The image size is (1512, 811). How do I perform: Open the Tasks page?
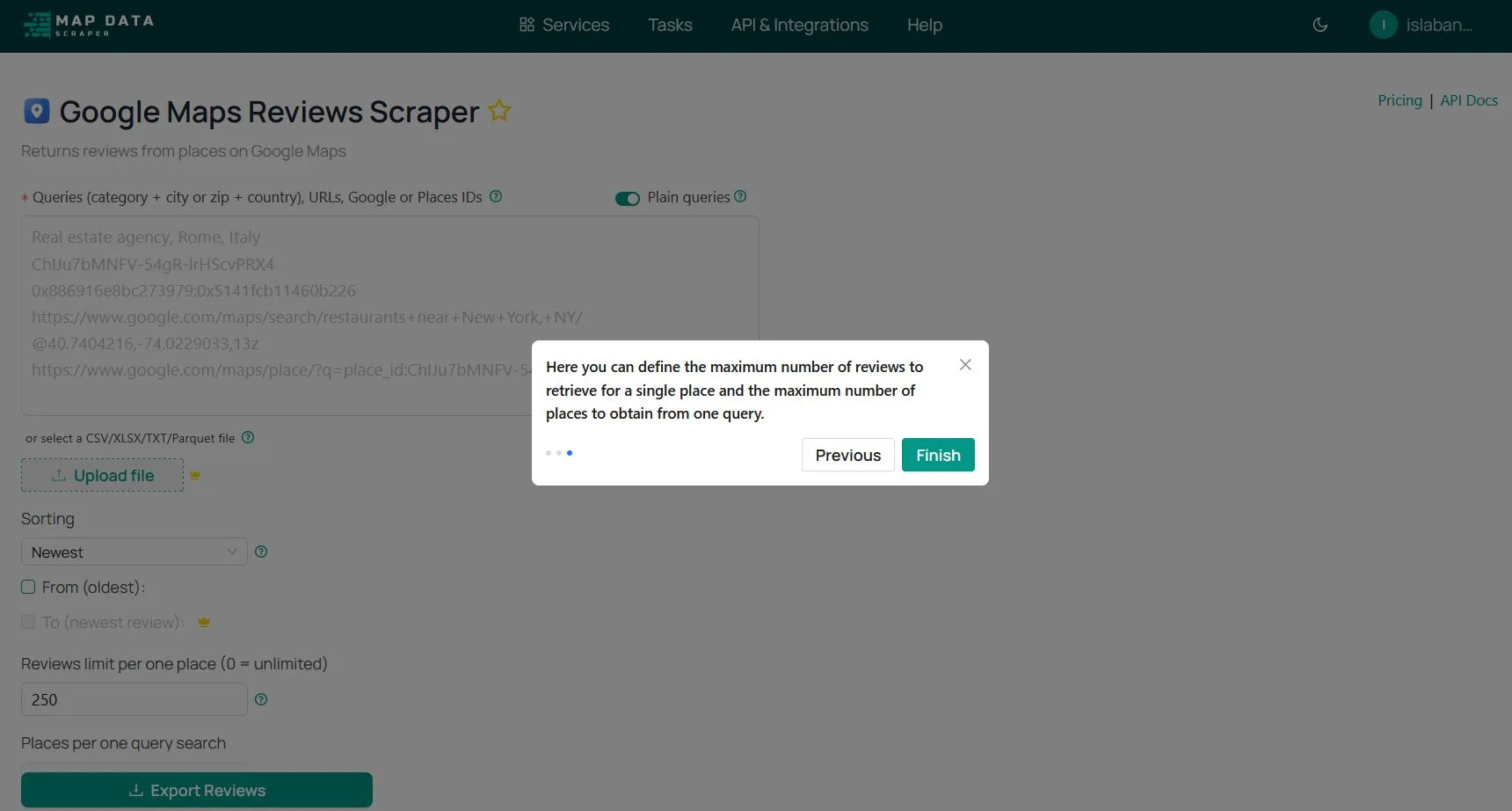(670, 25)
